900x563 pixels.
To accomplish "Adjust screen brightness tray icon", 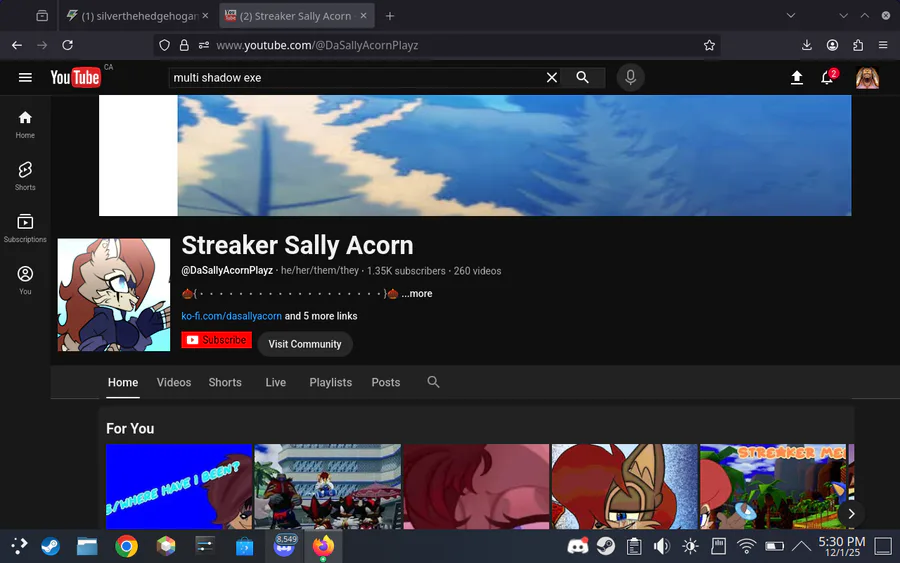I will click(690, 546).
